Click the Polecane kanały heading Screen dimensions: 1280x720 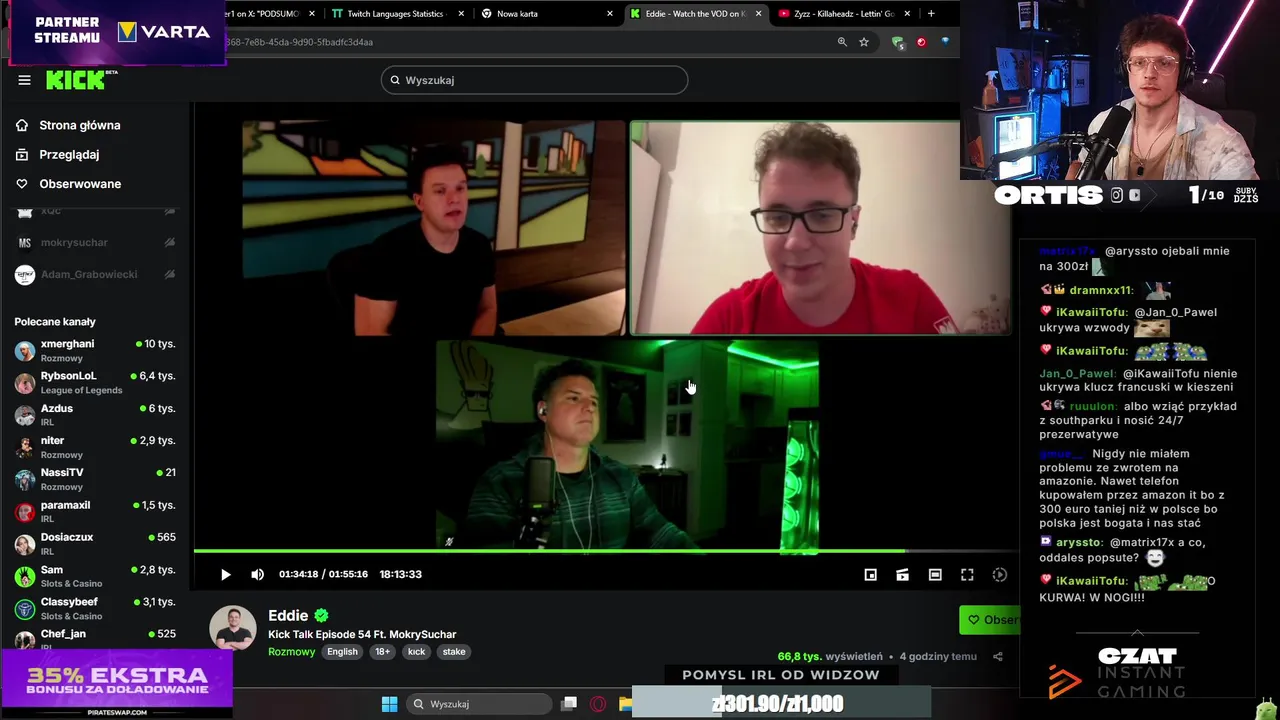55,322
